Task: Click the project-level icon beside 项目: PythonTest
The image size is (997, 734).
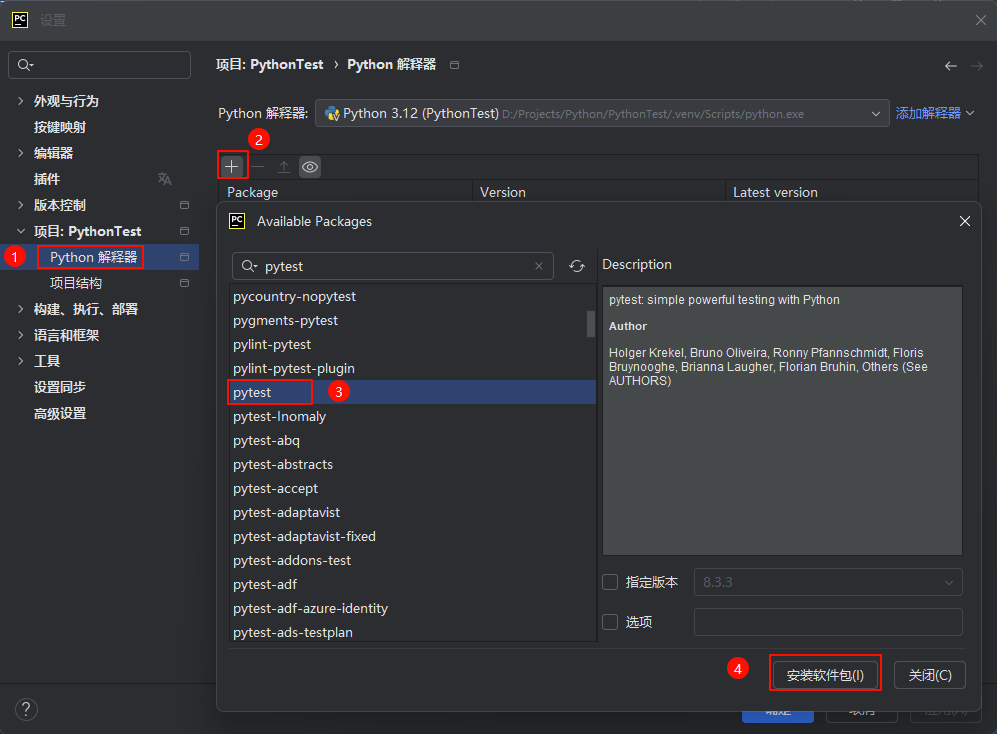Action: [x=184, y=231]
